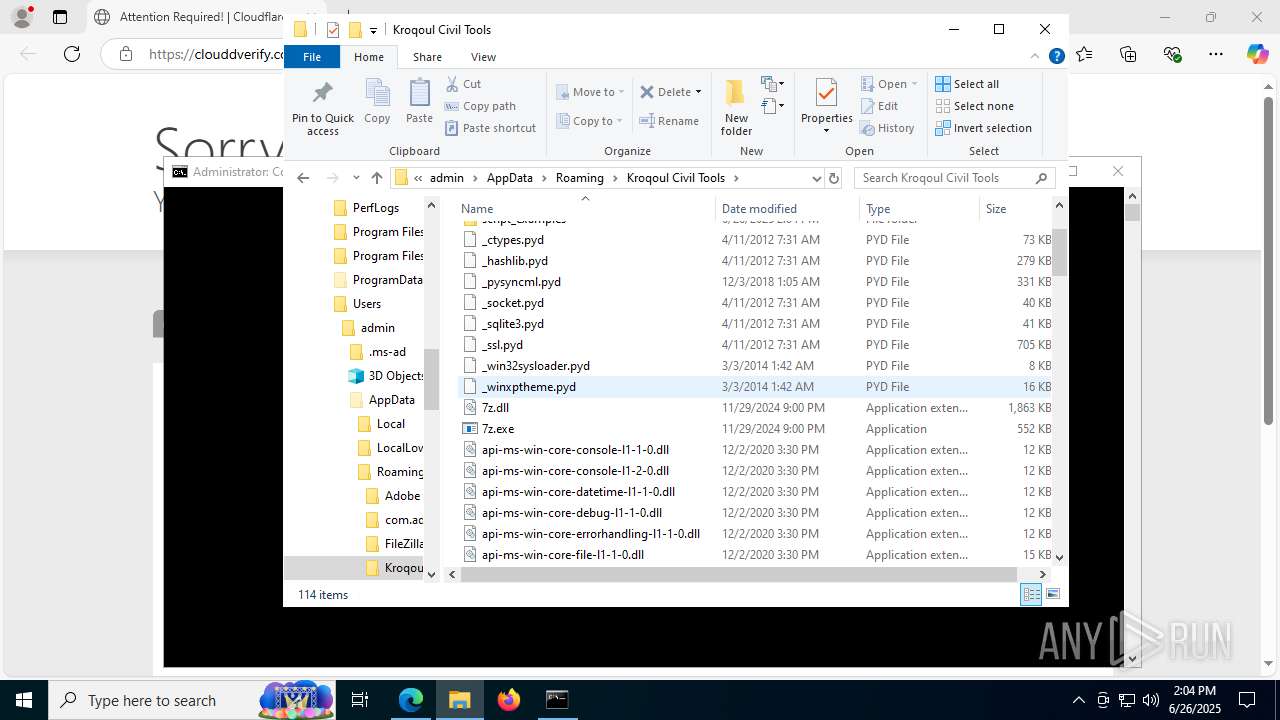Screen dimensions: 1280x720
Task: Open History in the ribbon
Action: point(887,128)
